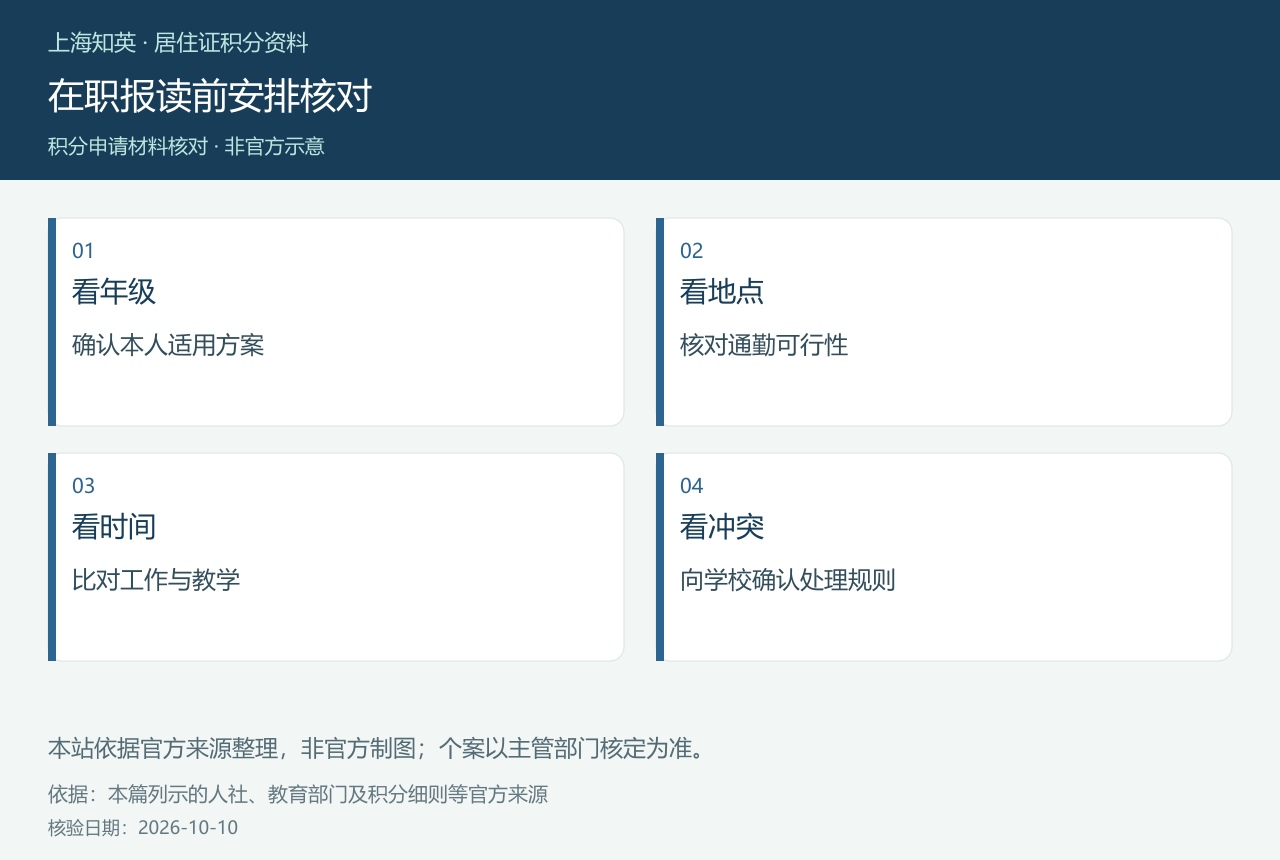Click the source line starting 依据：本篇列示的人社
The height and width of the screenshot is (860, 1280).
[x=298, y=795]
